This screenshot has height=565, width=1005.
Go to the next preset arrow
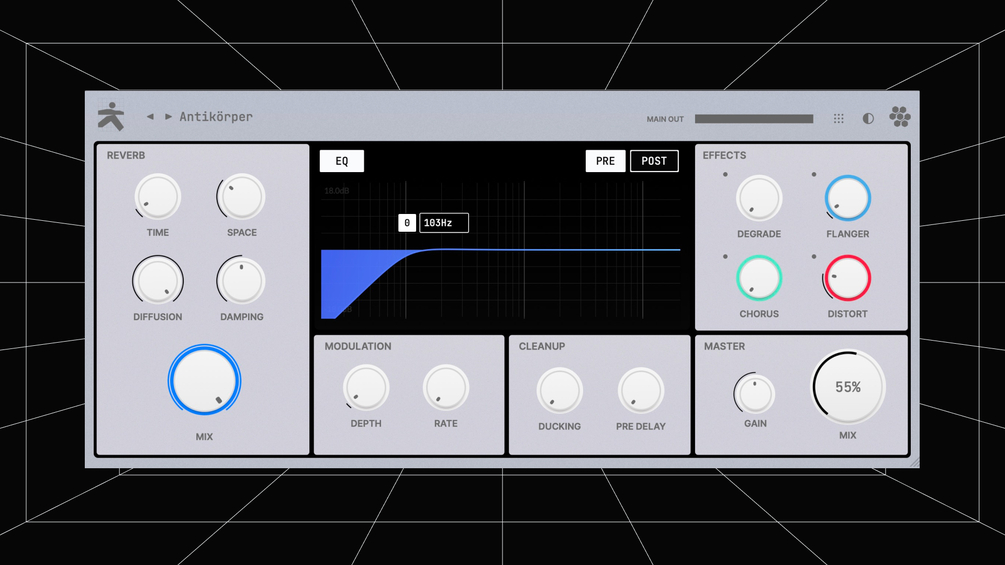(168, 117)
